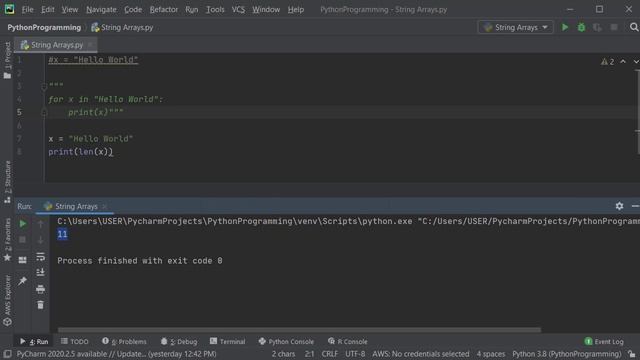Open the VCS menu
640x360 pixels.
(x=238, y=9)
